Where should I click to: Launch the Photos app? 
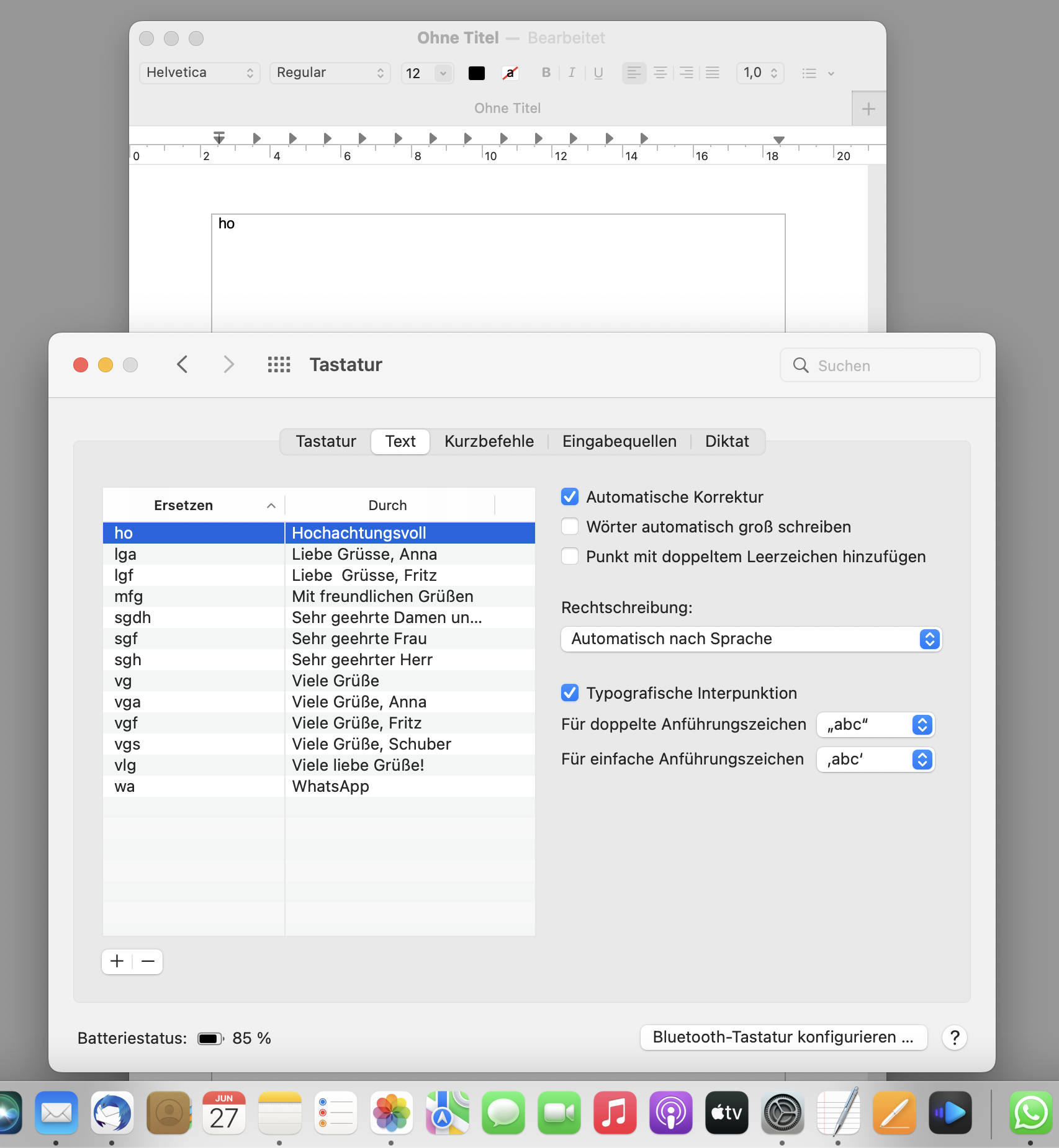pos(392,1113)
